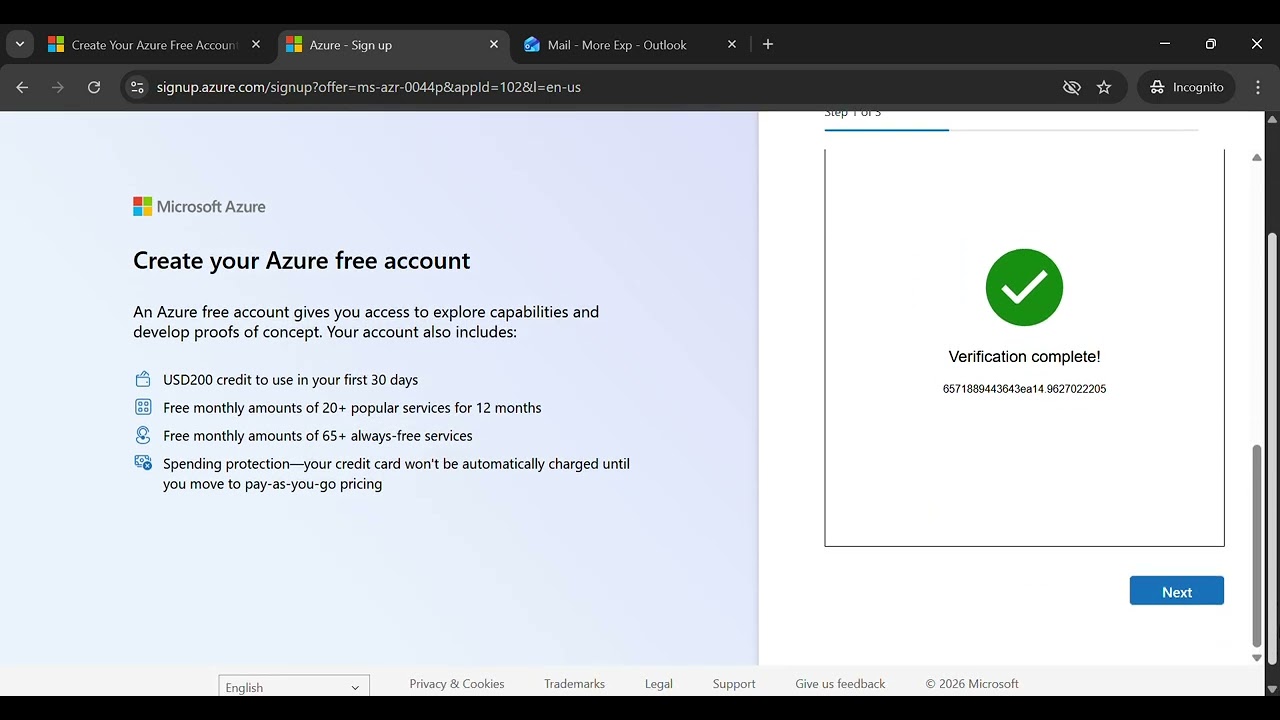Viewport: 1280px width, 720px height.
Task: Close the Create Your Azure Free Account tab
Action: tap(256, 45)
